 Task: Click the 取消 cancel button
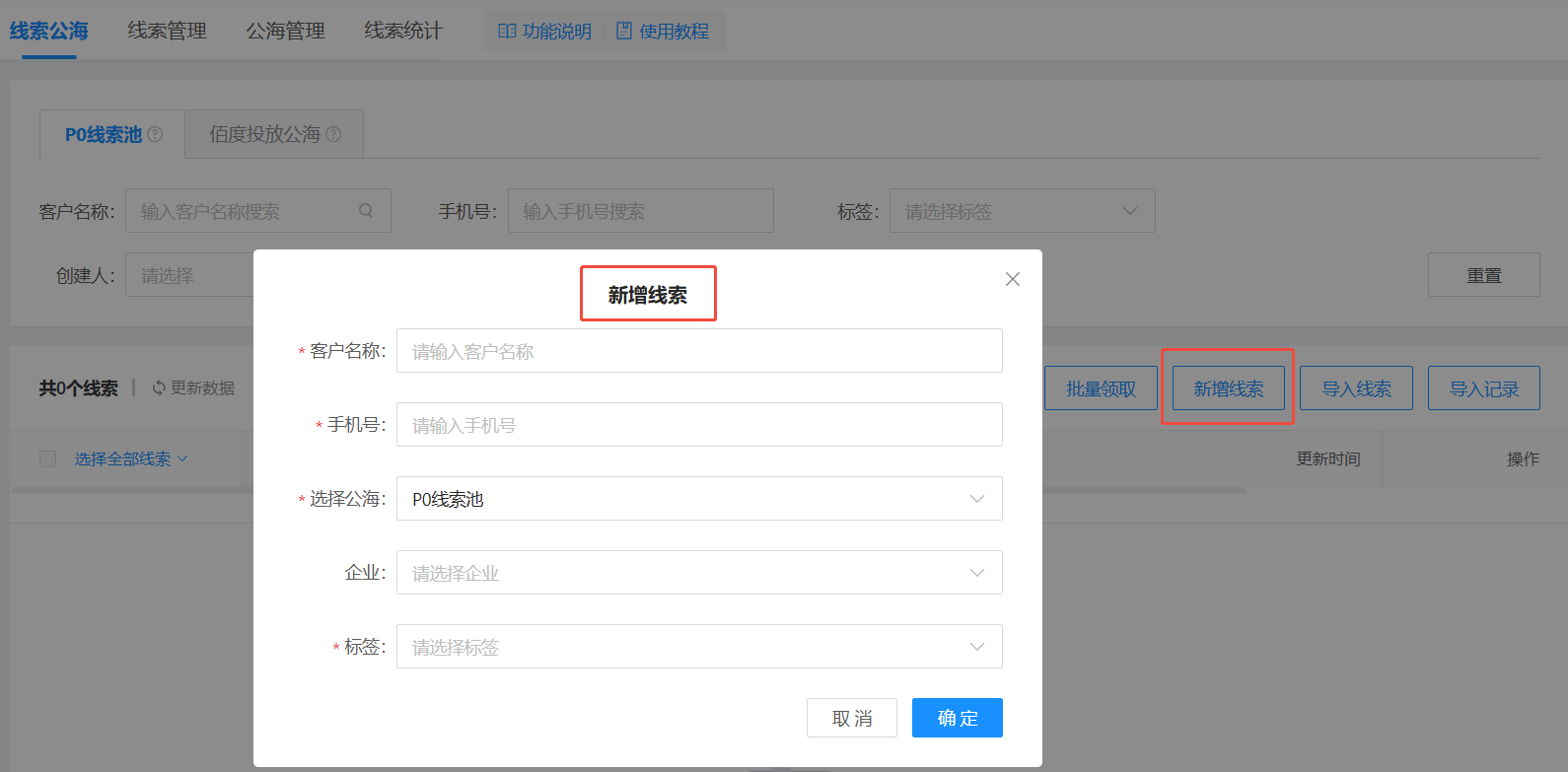pyautogui.click(x=851, y=718)
